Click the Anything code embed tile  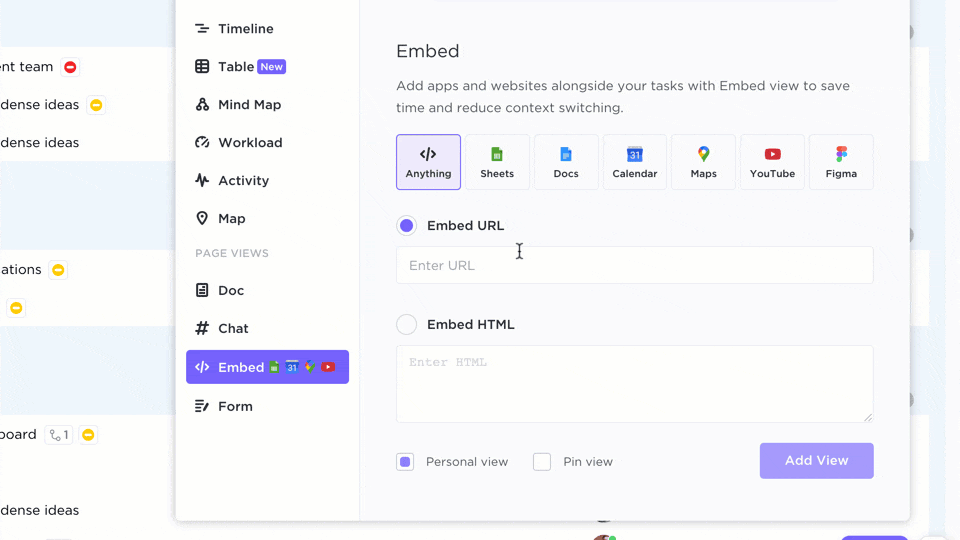click(428, 162)
